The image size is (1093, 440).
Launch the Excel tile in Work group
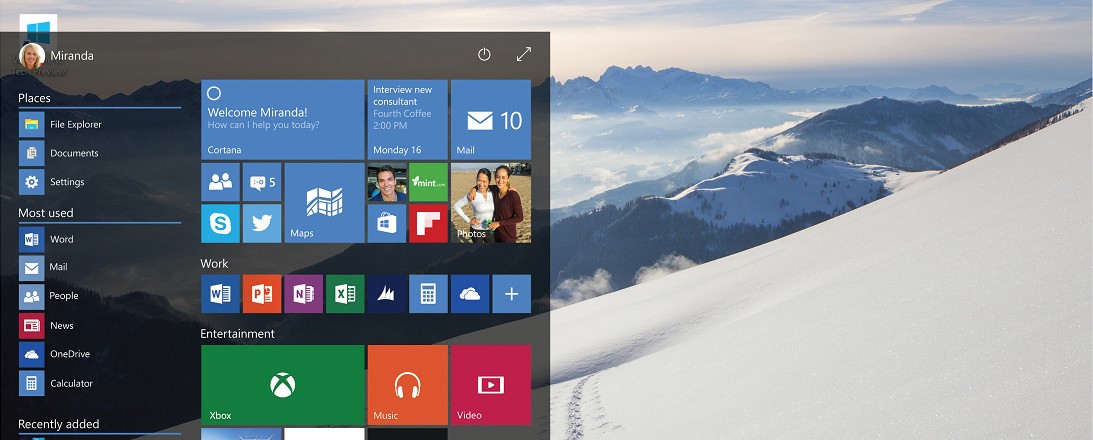(x=345, y=294)
